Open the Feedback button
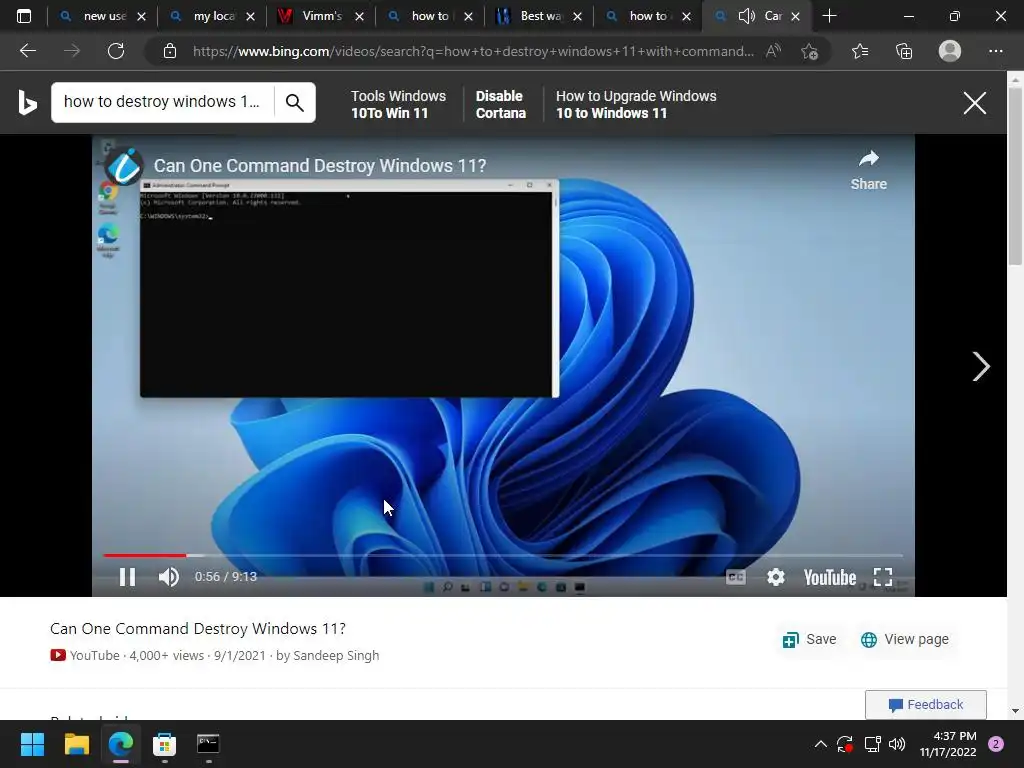 [x=925, y=705]
